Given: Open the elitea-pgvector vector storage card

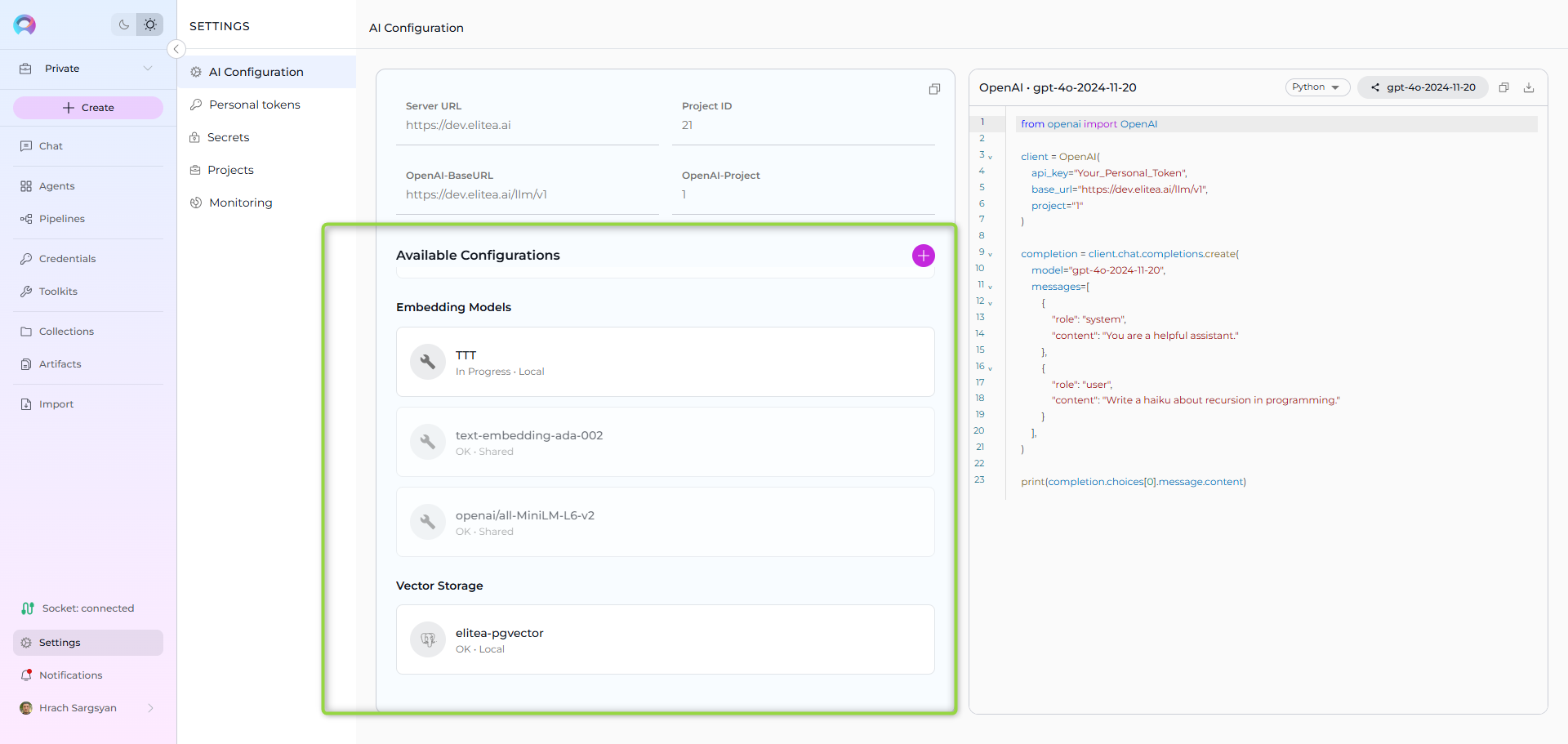Looking at the screenshot, I should pyautogui.click(x=666, y=639).
